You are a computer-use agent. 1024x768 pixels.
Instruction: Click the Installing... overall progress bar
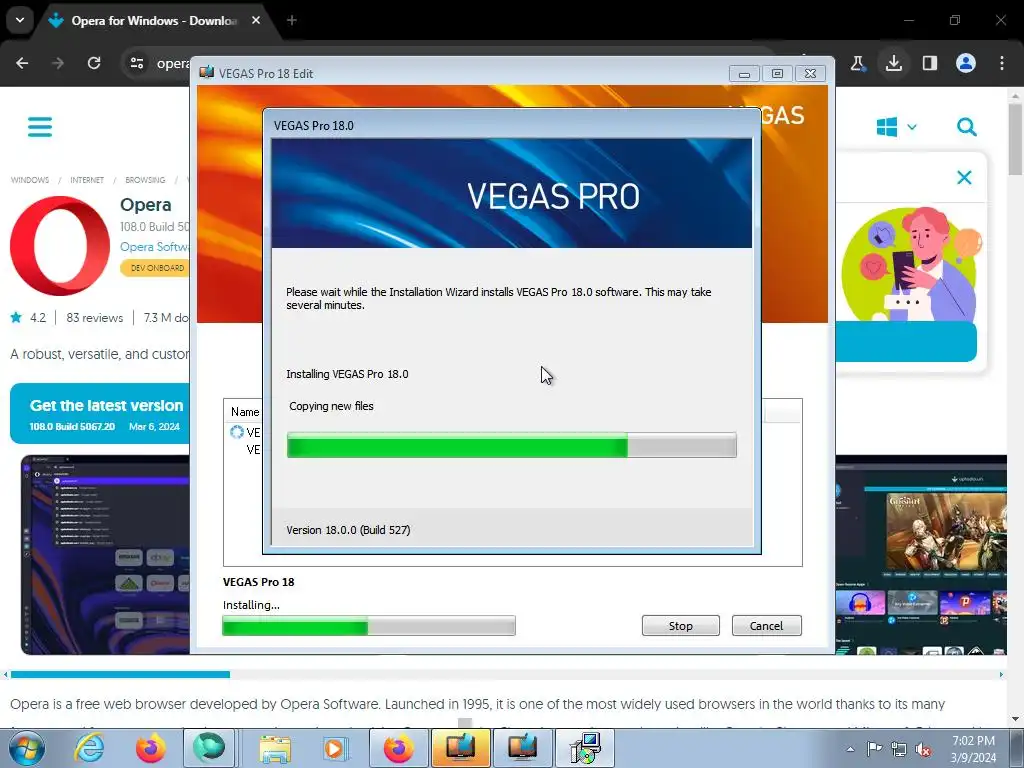coord(369,626)
